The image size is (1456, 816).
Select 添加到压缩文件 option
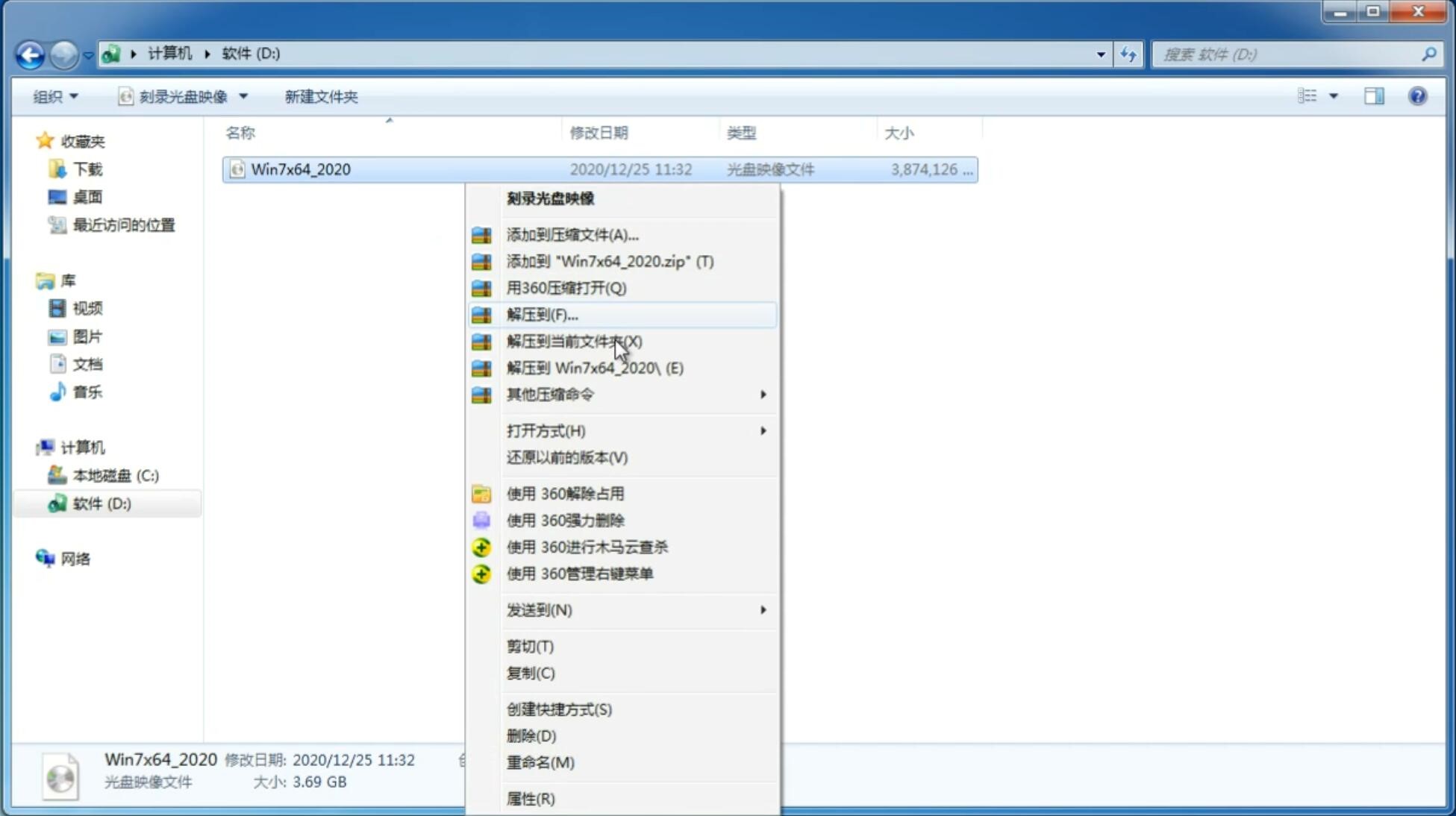coord(572,234)
